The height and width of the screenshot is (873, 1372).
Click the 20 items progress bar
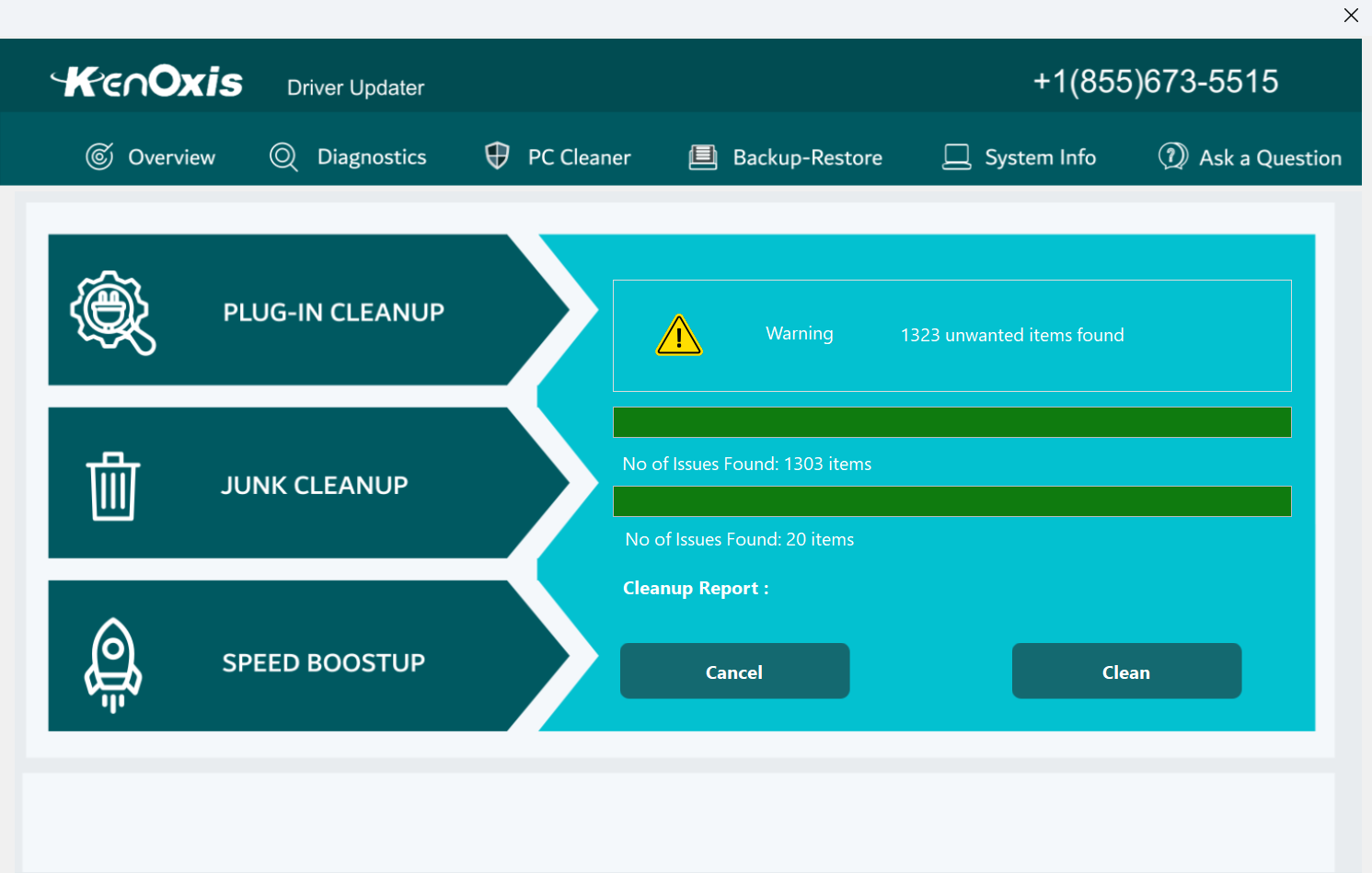click(953, 500)
